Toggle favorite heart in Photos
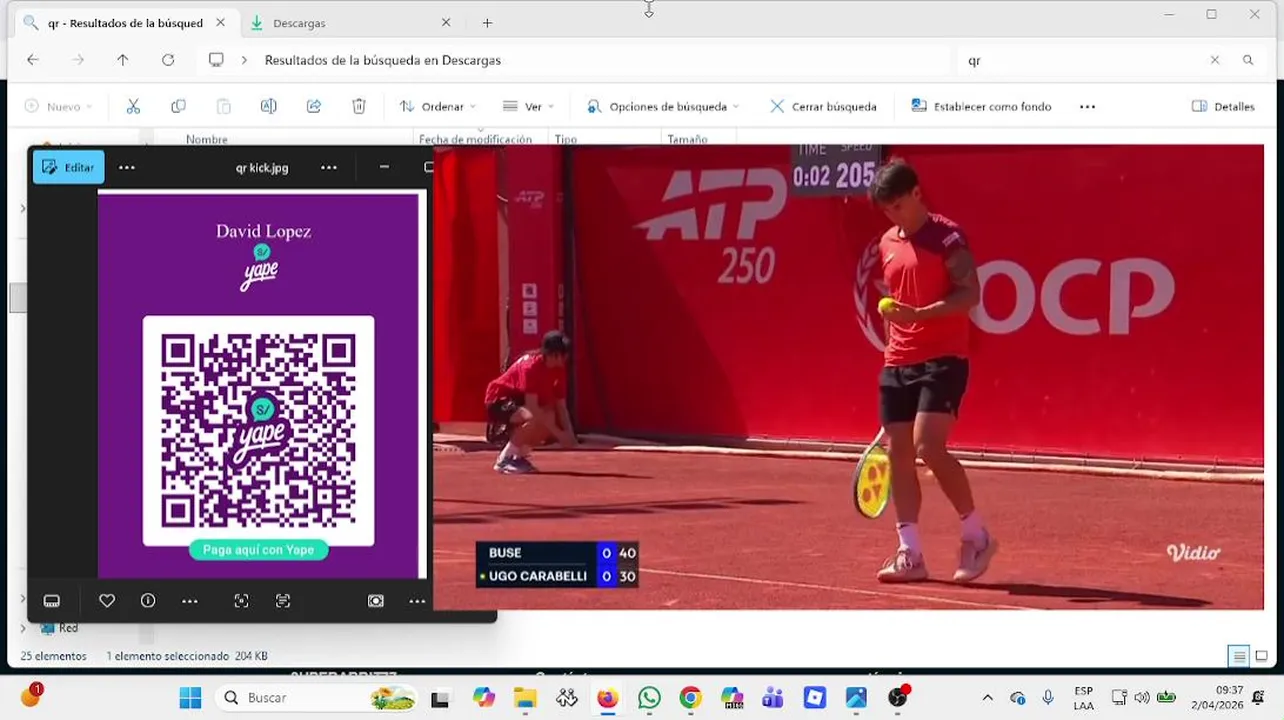Viewport: 1284px width, 720px height. tap(107, 601)
